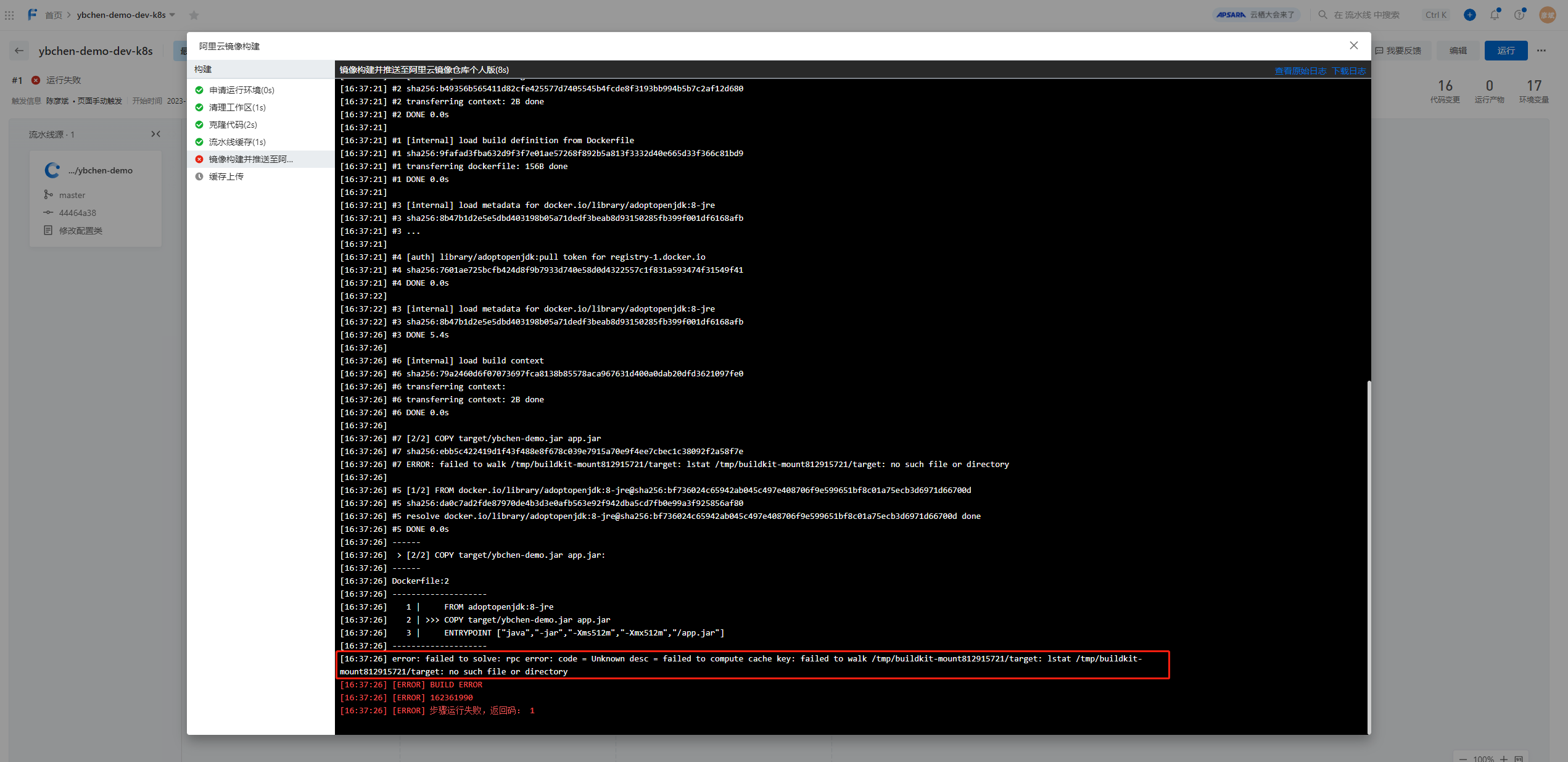Select the failed 镜像构建并推送至阿 step
This screenshot has height=762, width=1568.
[x=260, y=159]
